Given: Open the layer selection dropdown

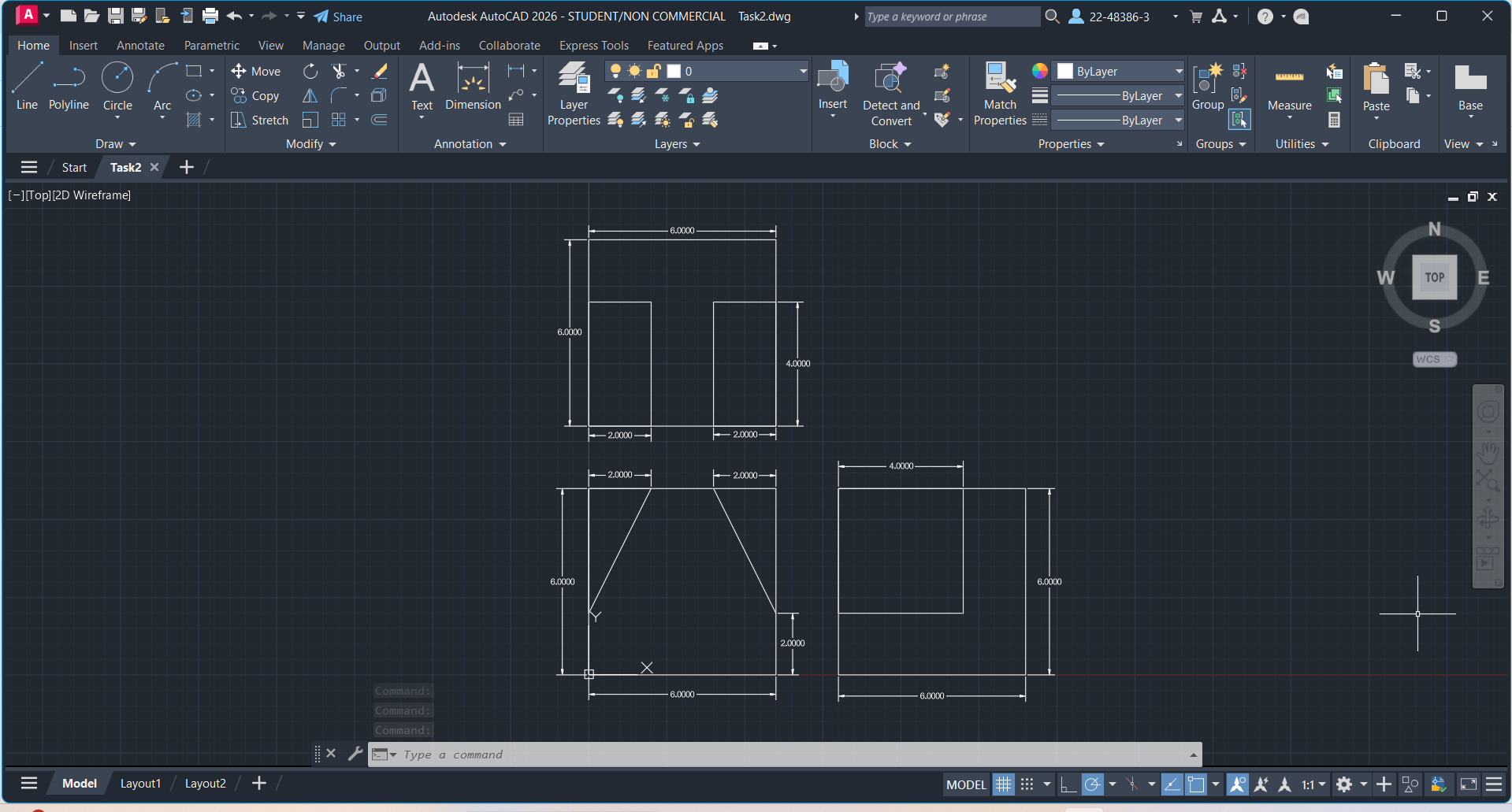Looking at the screenshot, I should pyautogui.click(x=803, y=72).
